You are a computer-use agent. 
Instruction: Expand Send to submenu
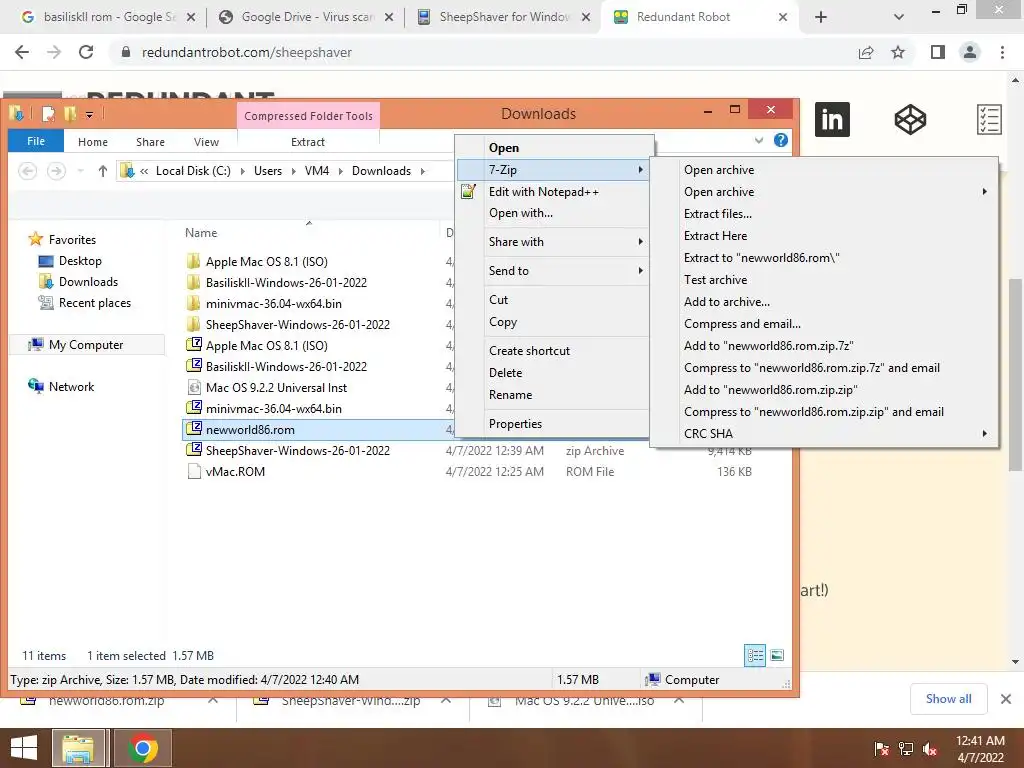[553, 270]
